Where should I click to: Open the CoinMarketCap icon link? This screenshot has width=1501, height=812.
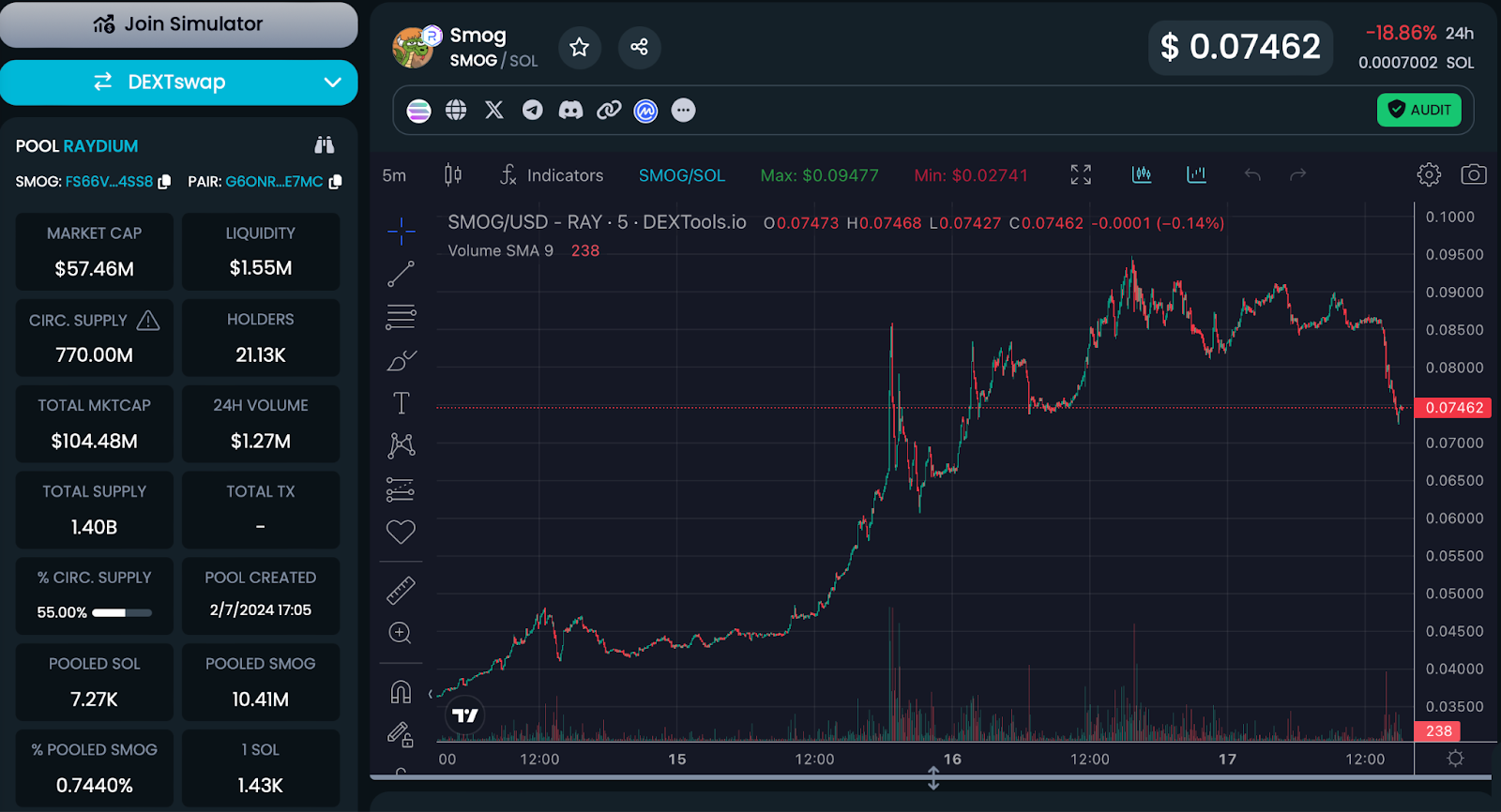coord(645,111)
